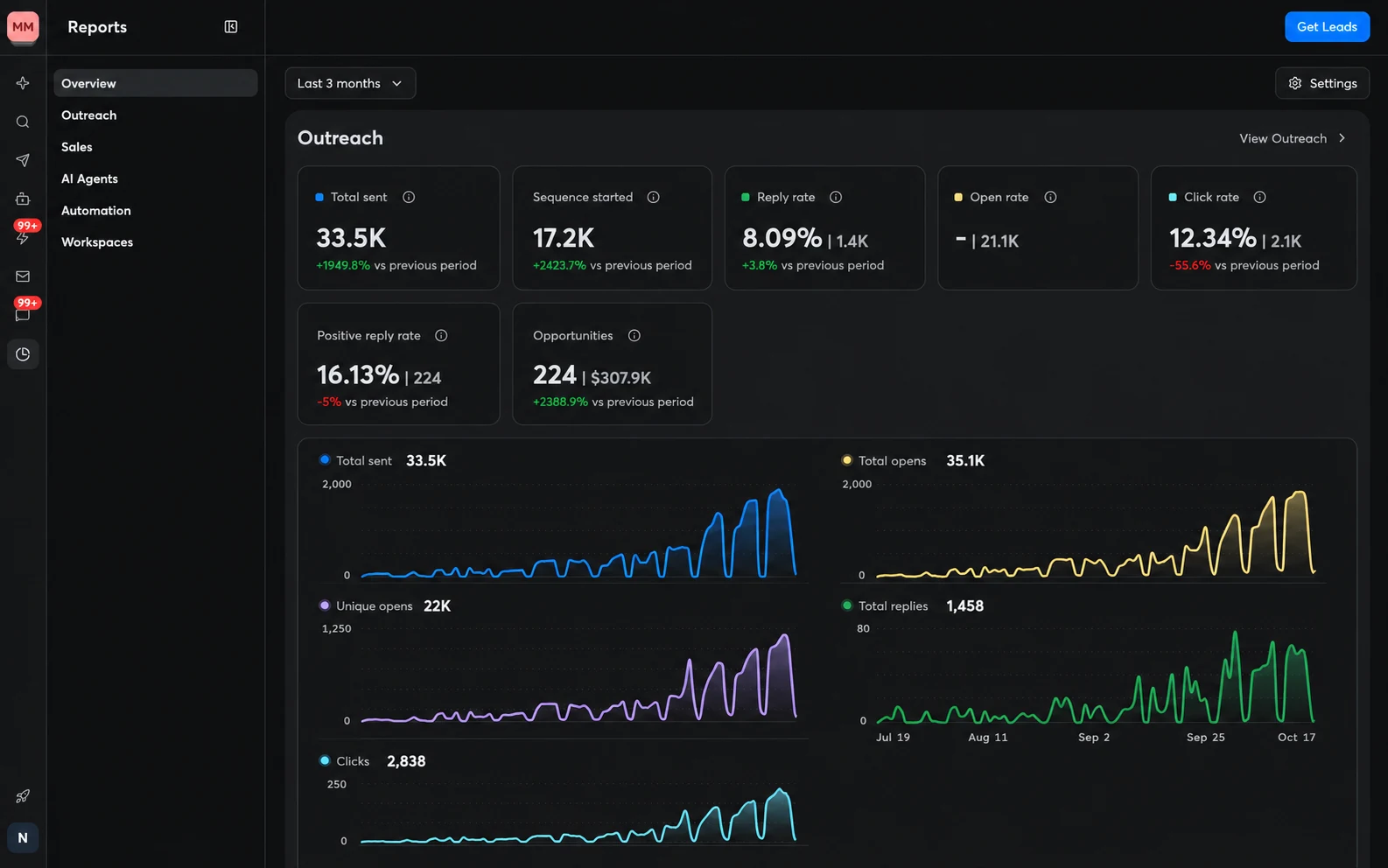Open the search magnifier icon in left rail

pyautogui.click(x=23, y=122)
